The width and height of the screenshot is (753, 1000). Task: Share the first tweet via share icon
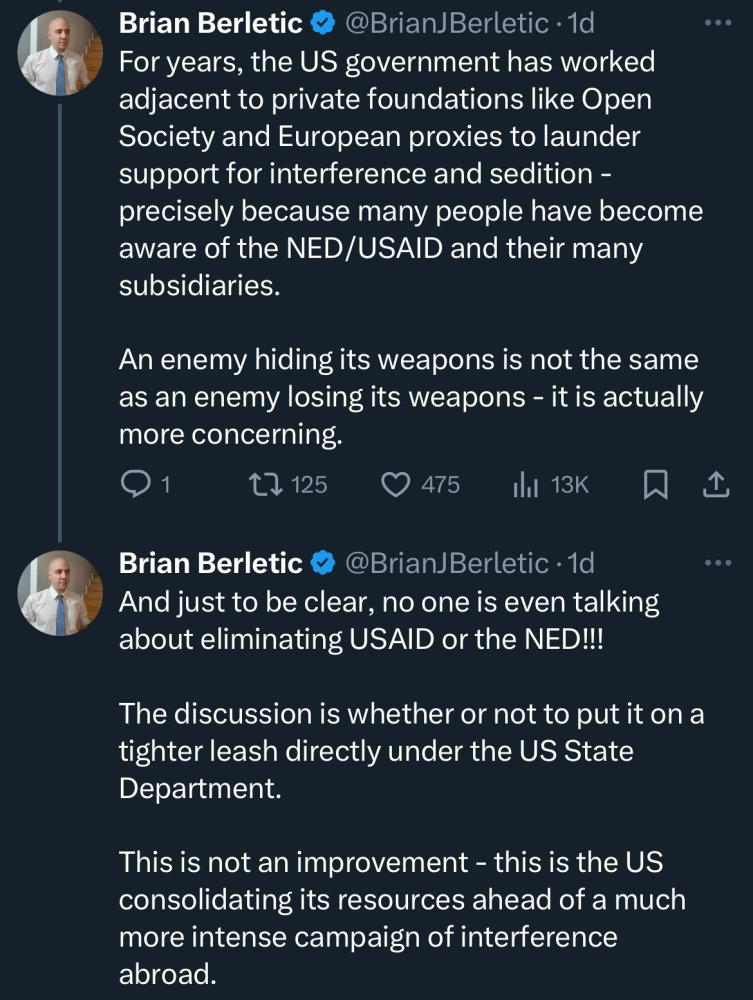pyautogui.click(x=715, y=485)
